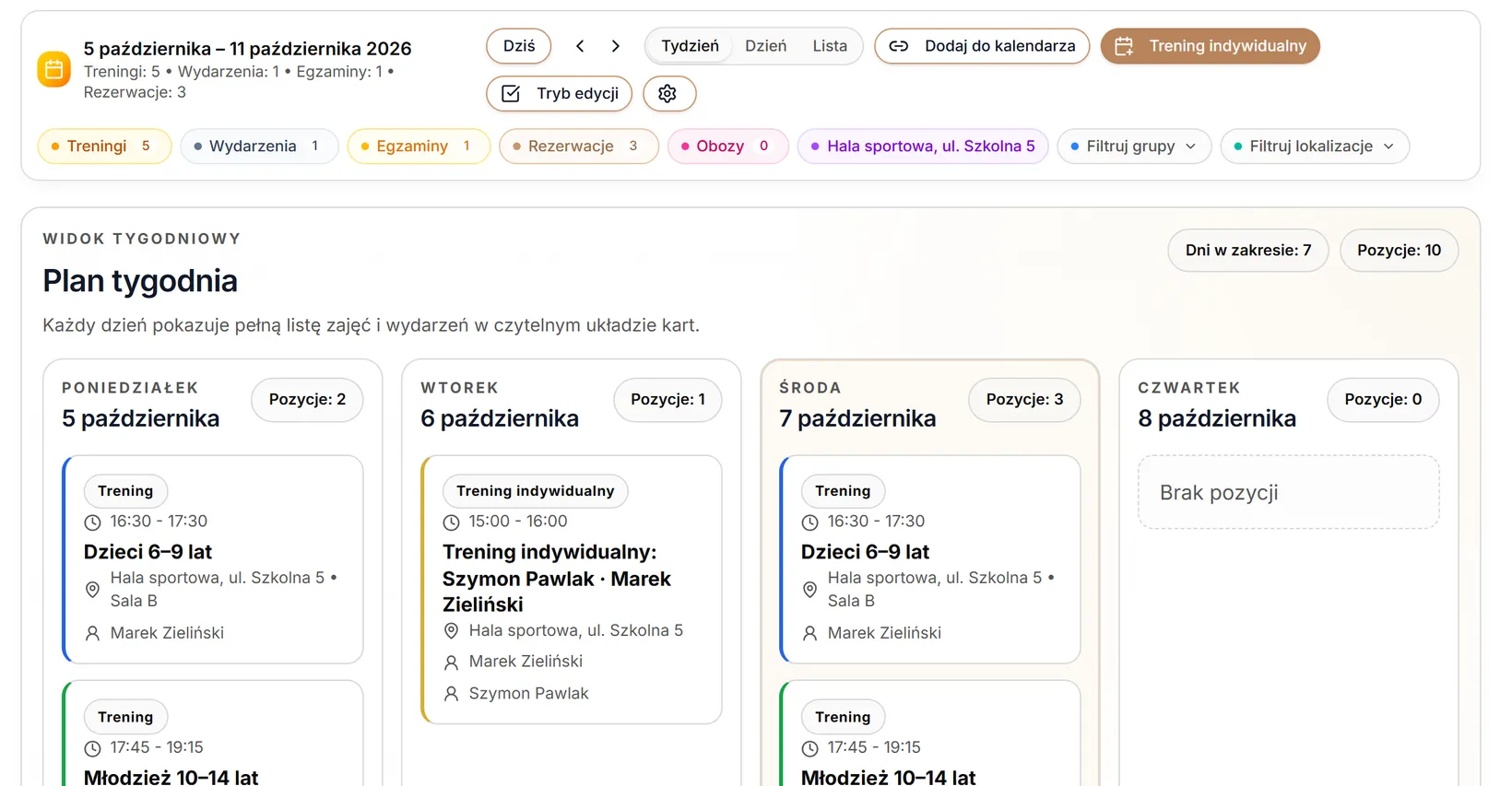Click Trening indywidualny orange button
Screen dimensions: 1512x786
click(1210, 46)
